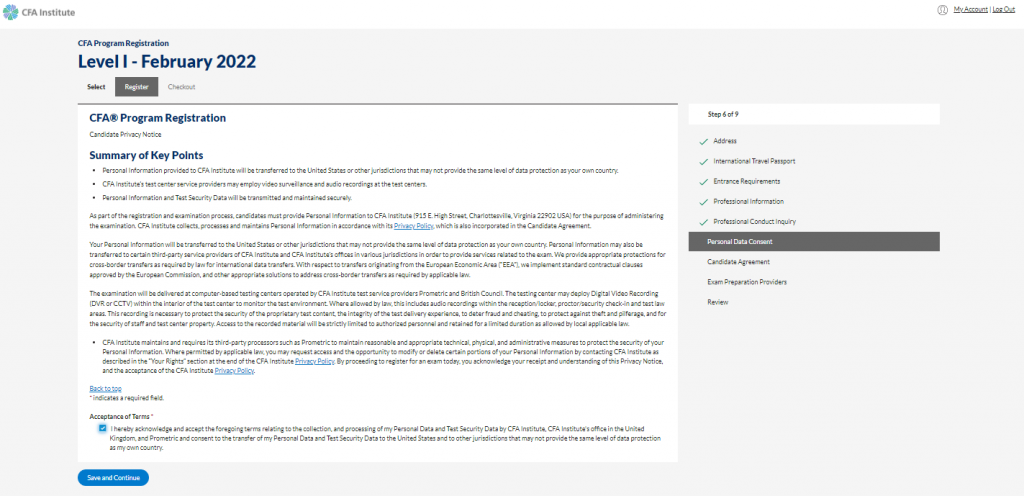Click the 'Summary of Key Points' heading
This screenshot has height=496, width=1024.
coord(146,155)
